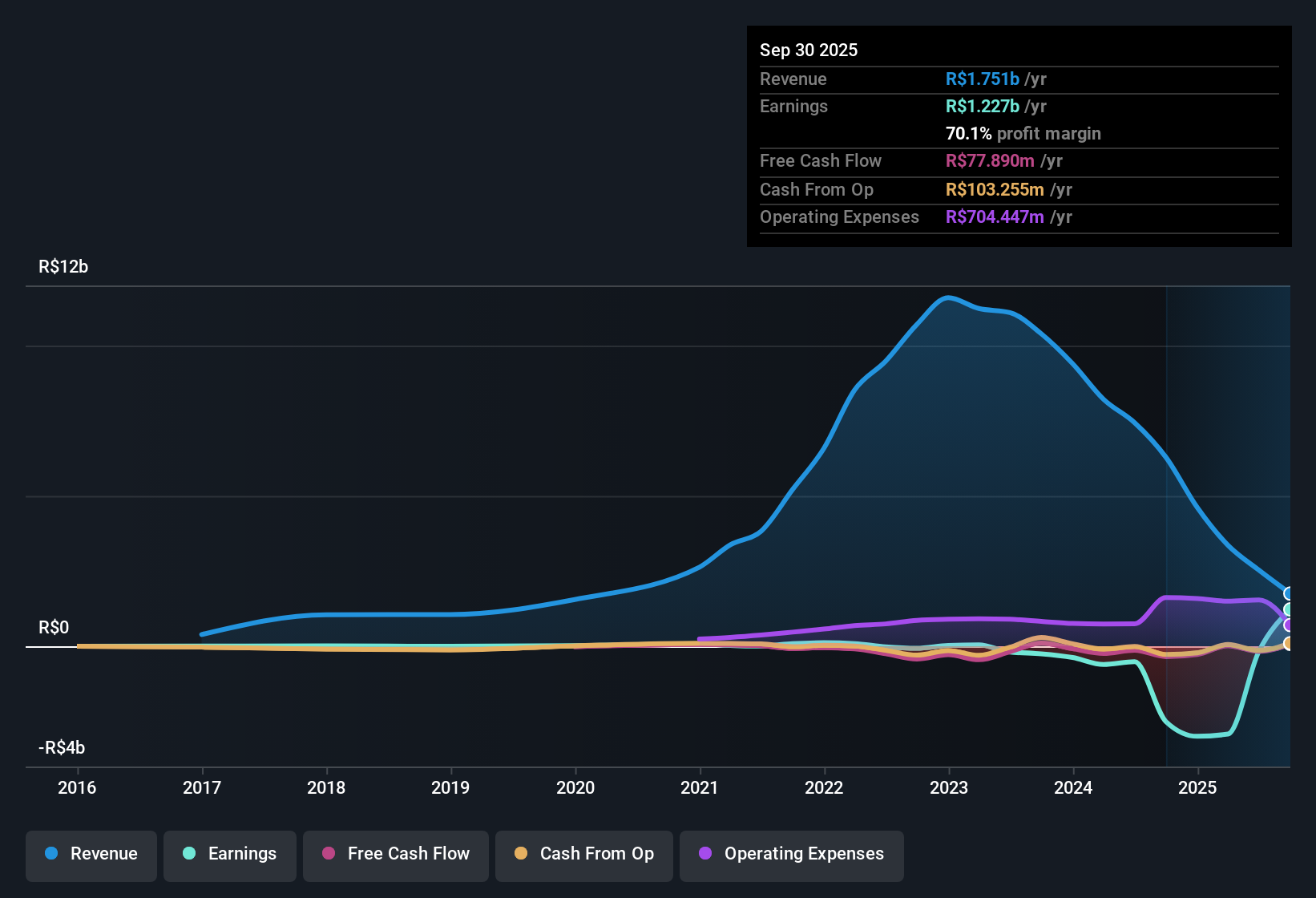Hide the Operating Expenses series
This screenshot has height=898, width=1316.
791,854
